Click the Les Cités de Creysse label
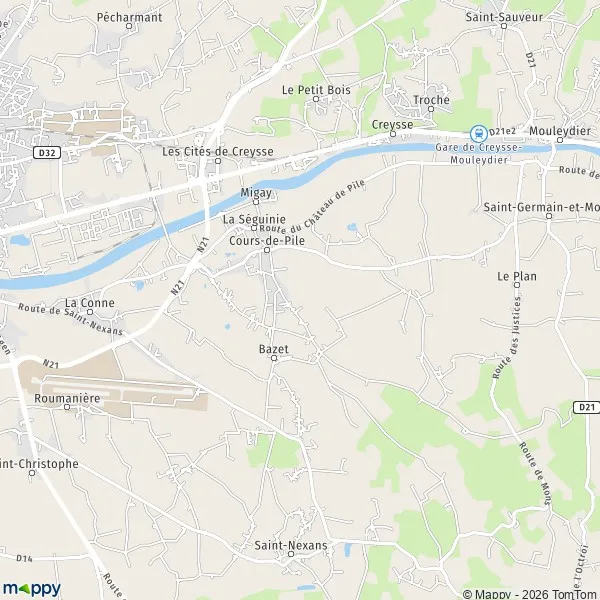Viewport: 600px width, 600px height. 218,152
